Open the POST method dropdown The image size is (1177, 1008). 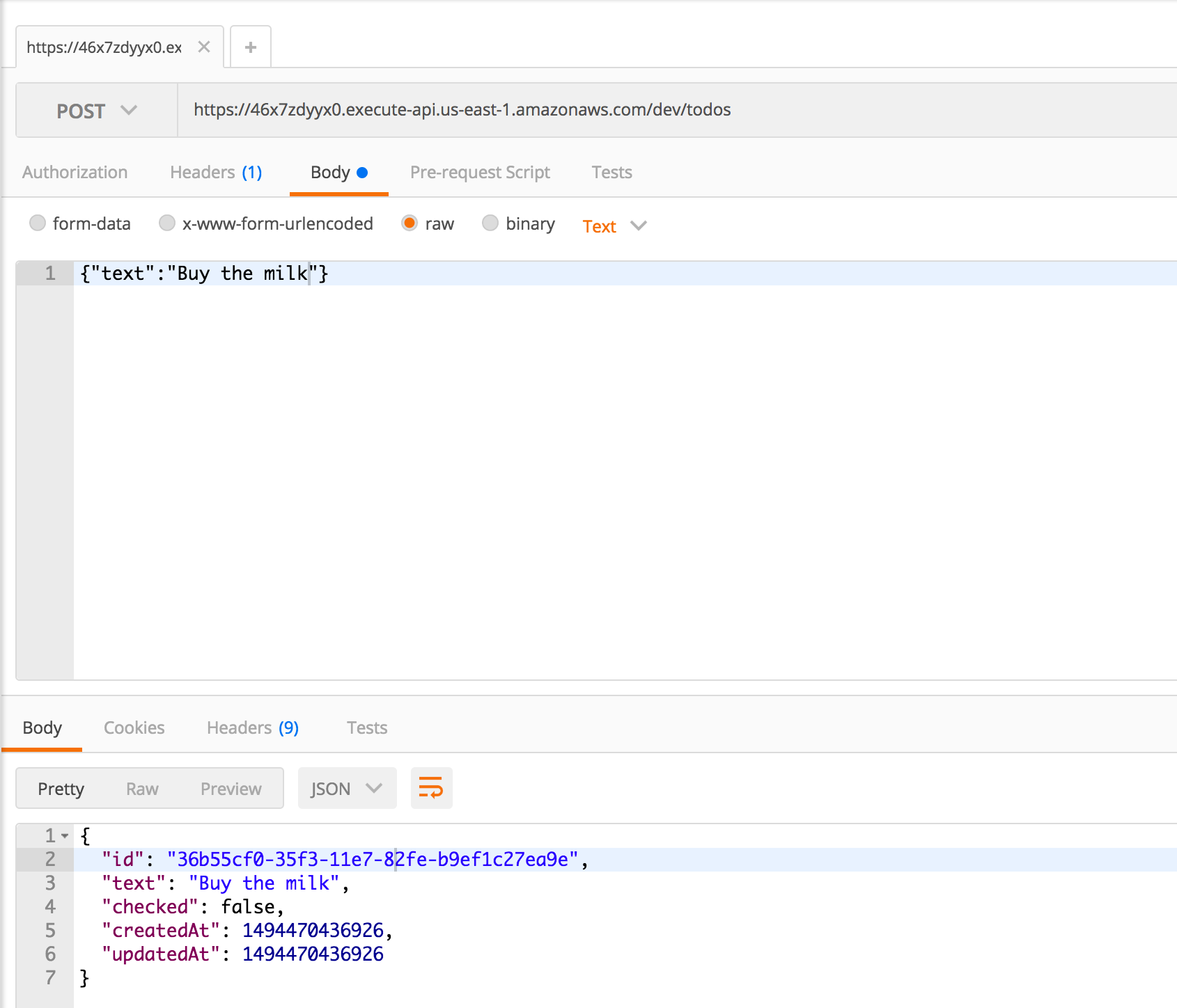97,110
